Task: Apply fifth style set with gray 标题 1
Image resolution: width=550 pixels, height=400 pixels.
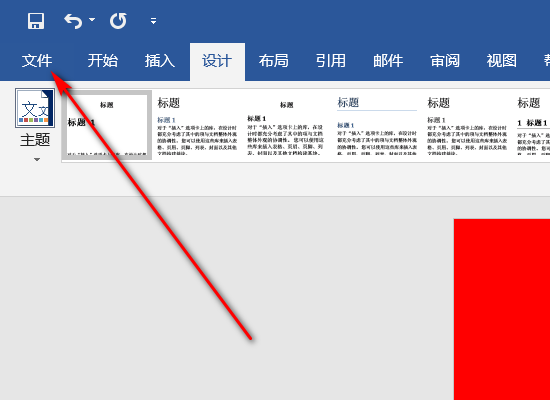Action: (467, 126)
